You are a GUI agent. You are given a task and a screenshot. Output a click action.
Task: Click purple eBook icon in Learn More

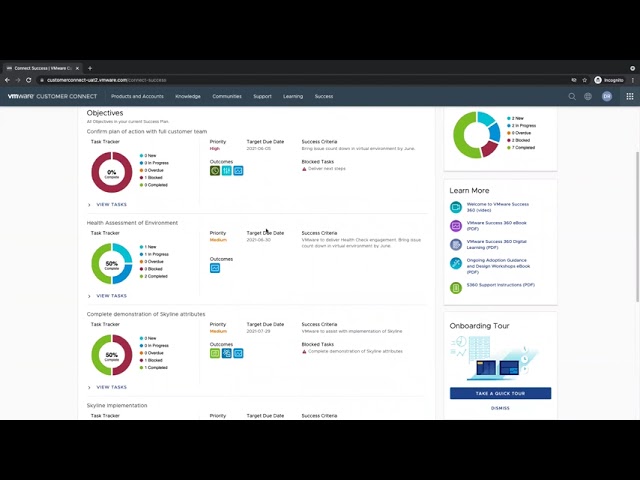click(456, 226)
